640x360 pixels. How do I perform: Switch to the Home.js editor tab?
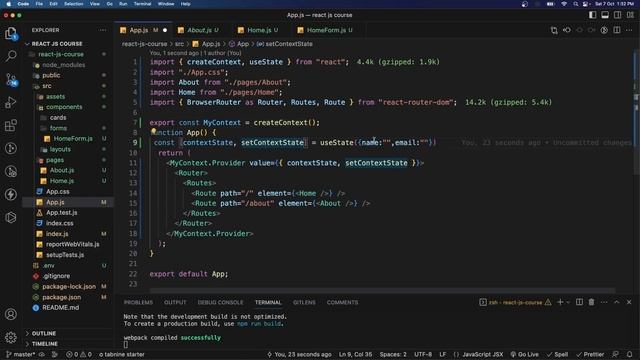click(x=259, y=30)
